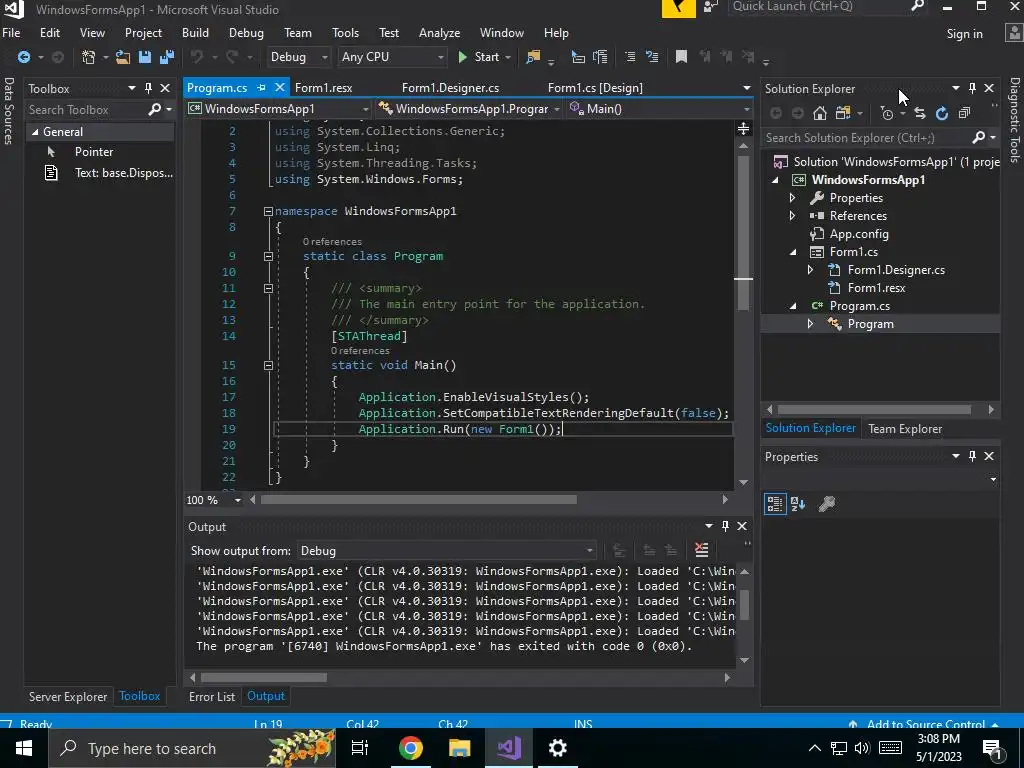Open the Build menu

195,33
